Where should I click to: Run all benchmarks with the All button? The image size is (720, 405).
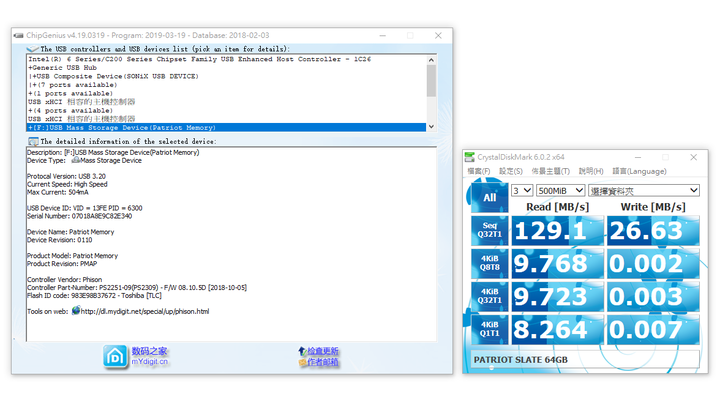489,197
